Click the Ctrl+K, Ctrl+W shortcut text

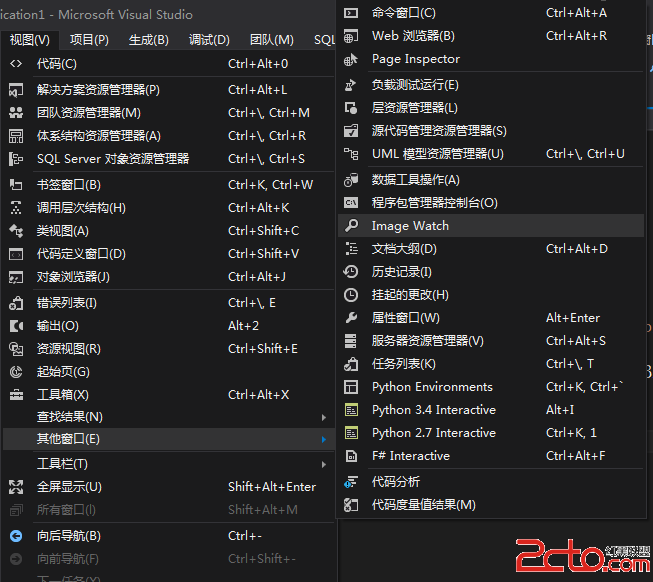(x=270, y=185)
